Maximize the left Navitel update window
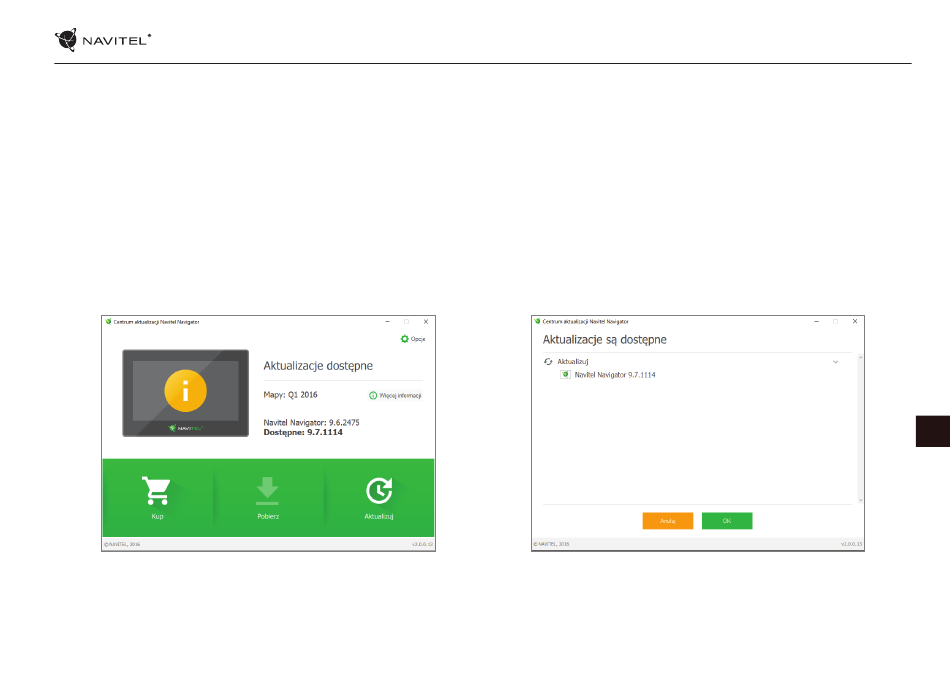Viewport: 950px width, 673px height. 407,322
